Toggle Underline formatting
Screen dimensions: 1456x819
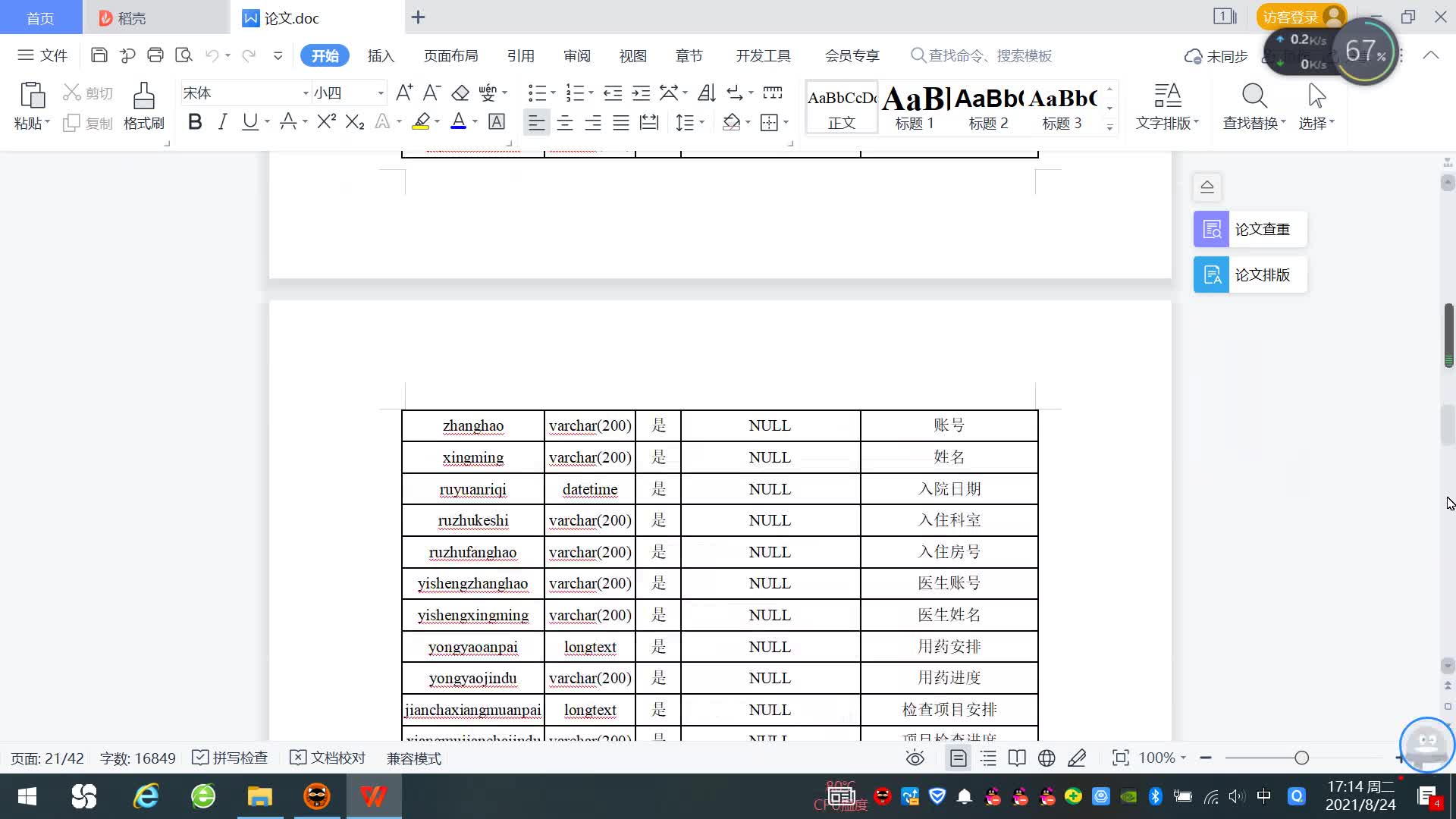pos(249,121)
